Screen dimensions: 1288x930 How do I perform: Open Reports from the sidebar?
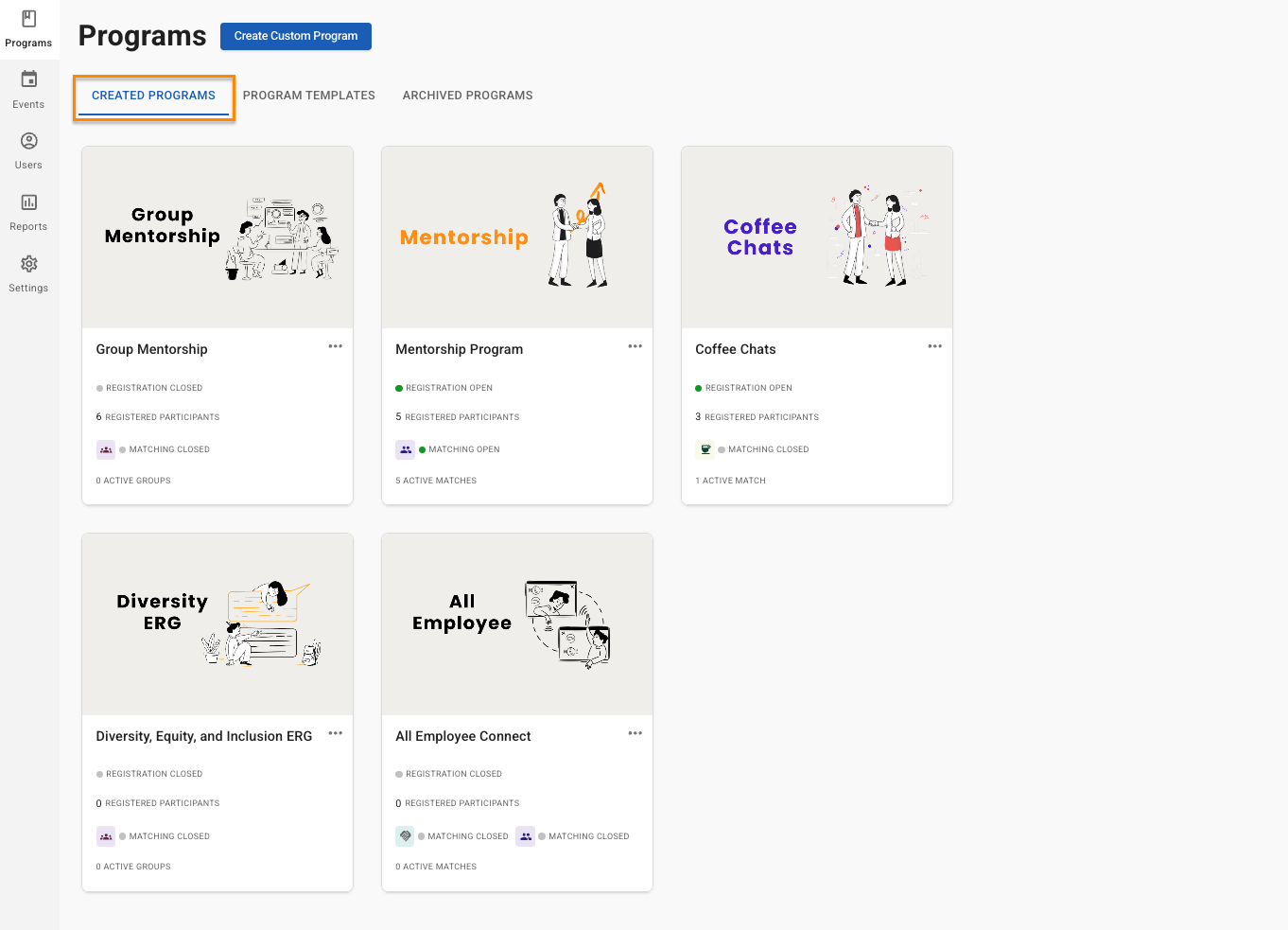click(28, 202)
